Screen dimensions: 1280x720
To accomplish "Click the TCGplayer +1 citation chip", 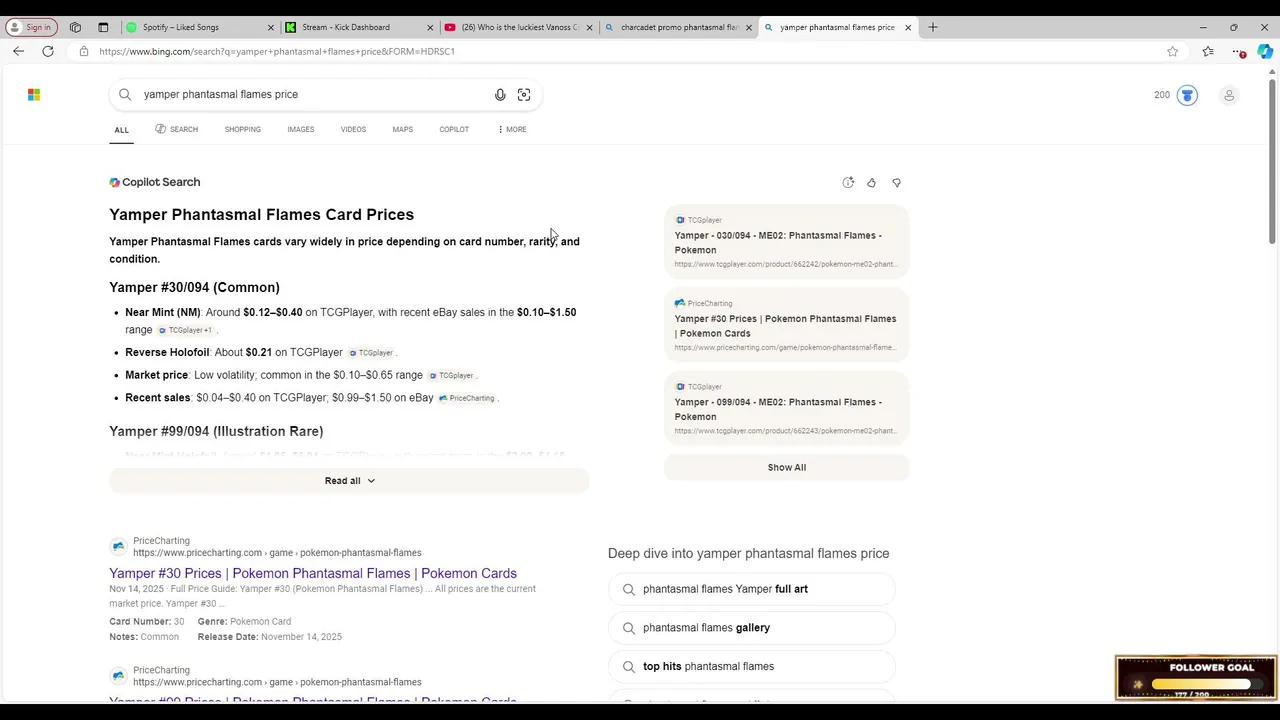I will point(187,330).
